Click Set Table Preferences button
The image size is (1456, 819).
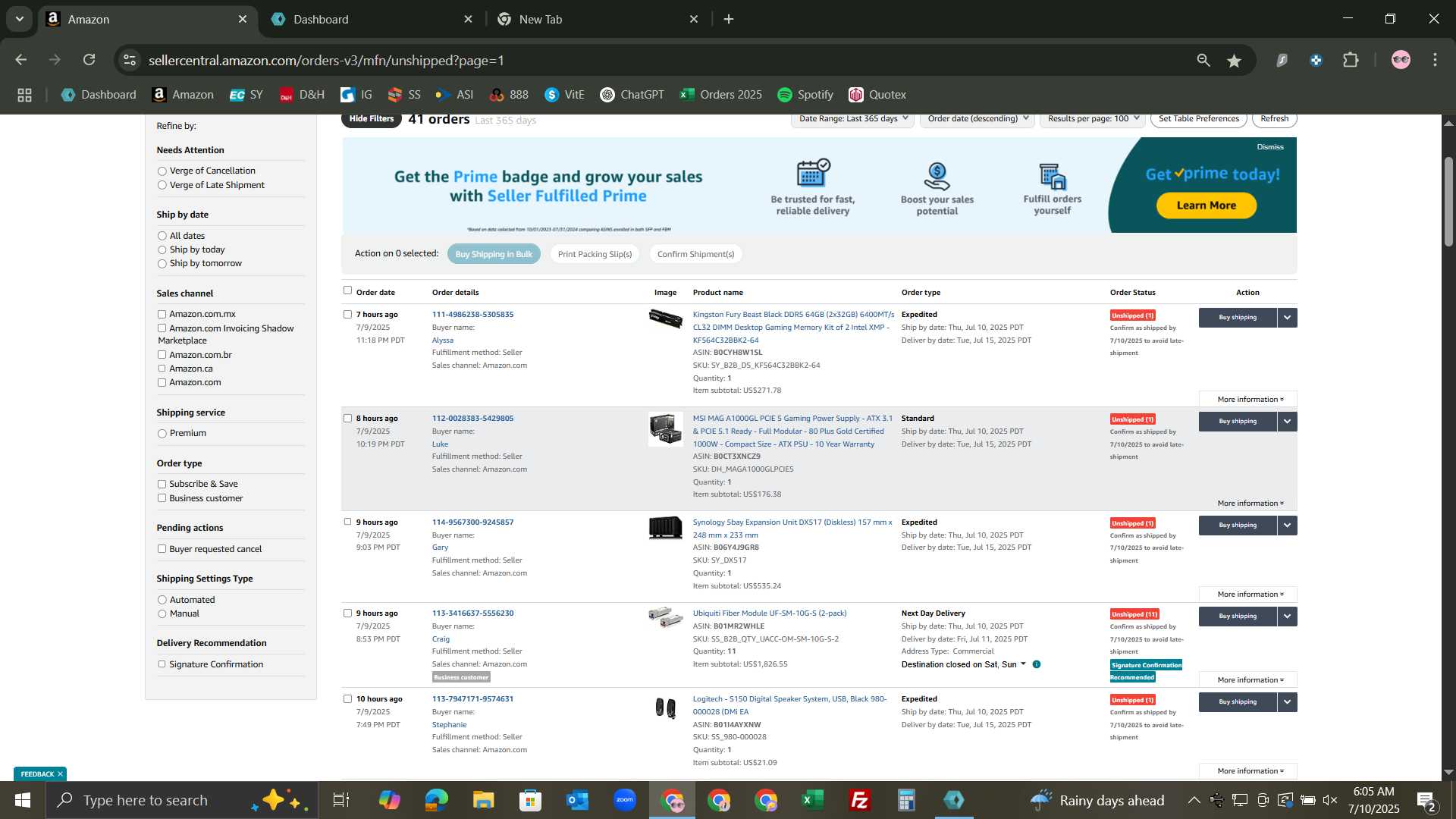pyautogui.click(x=1198, y=119)
